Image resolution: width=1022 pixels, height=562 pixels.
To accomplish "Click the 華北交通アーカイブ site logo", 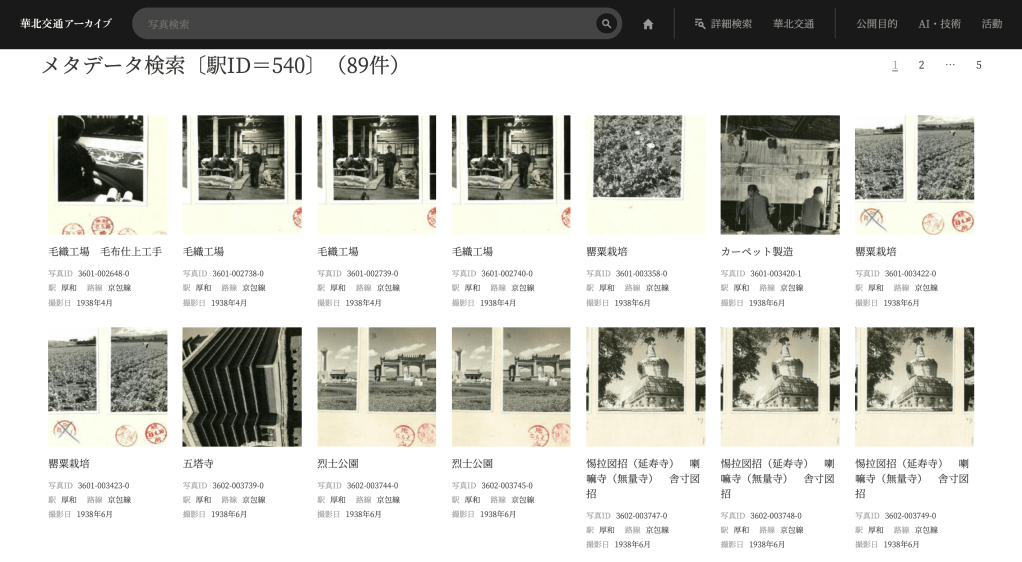I will pos(66,24).
